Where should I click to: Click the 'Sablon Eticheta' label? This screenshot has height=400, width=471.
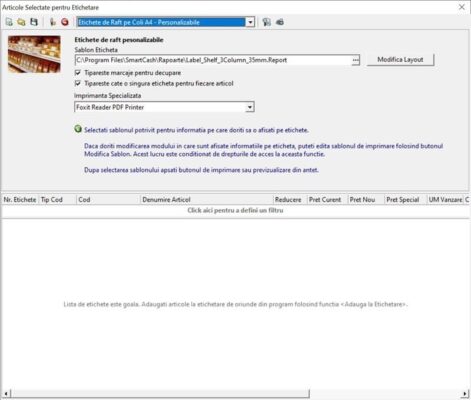pos(96,50)
